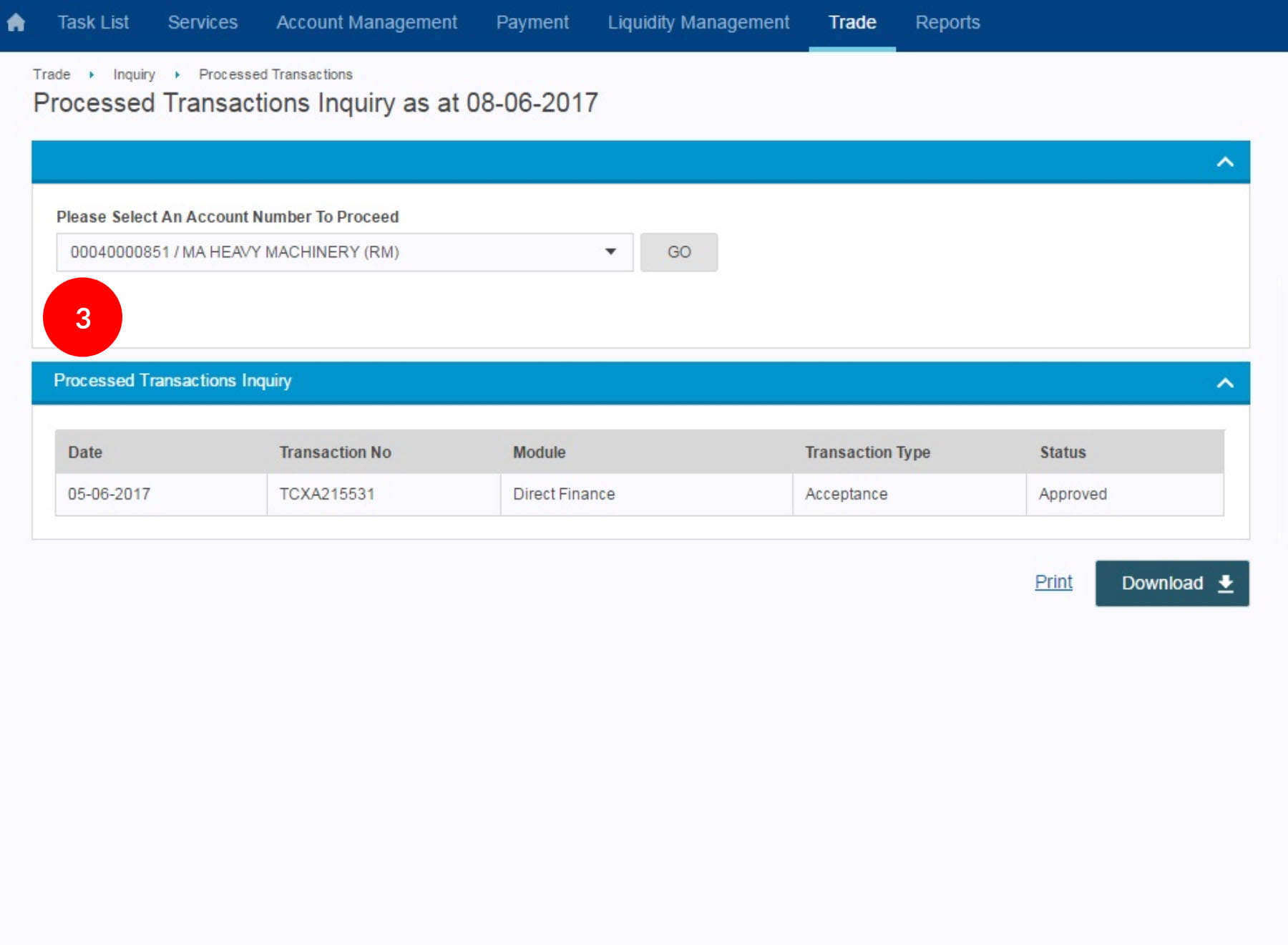
Task: Collapse the account selection panel
Action: tap(1224, 163)
